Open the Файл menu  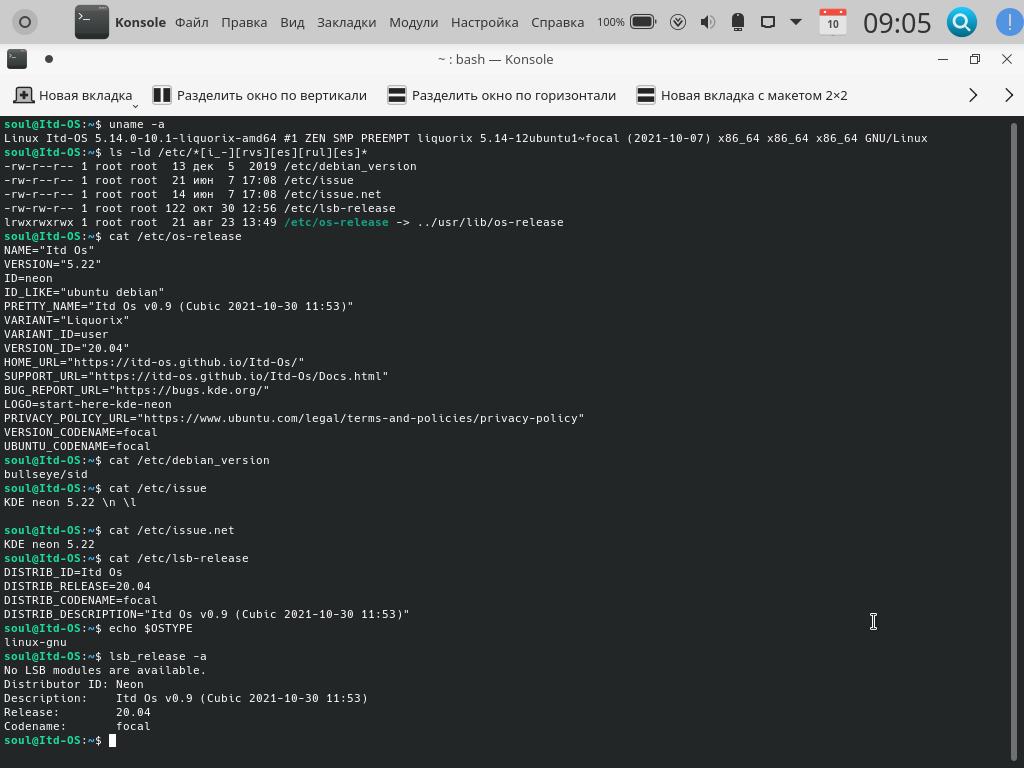pos(191,22)
